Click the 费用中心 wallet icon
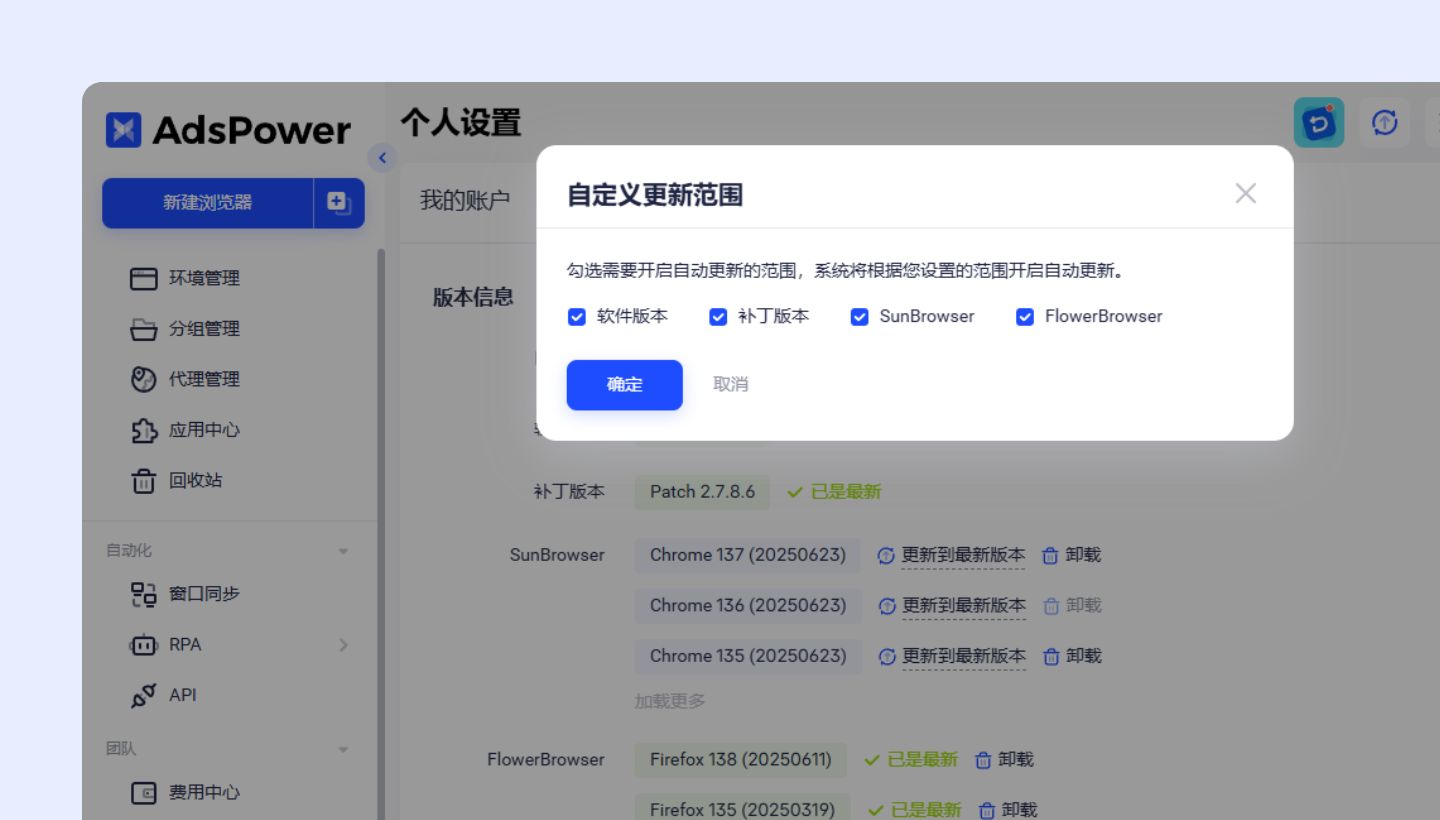Image resolution: width=1440 pixels, height=820 pixels. [144, 793]
